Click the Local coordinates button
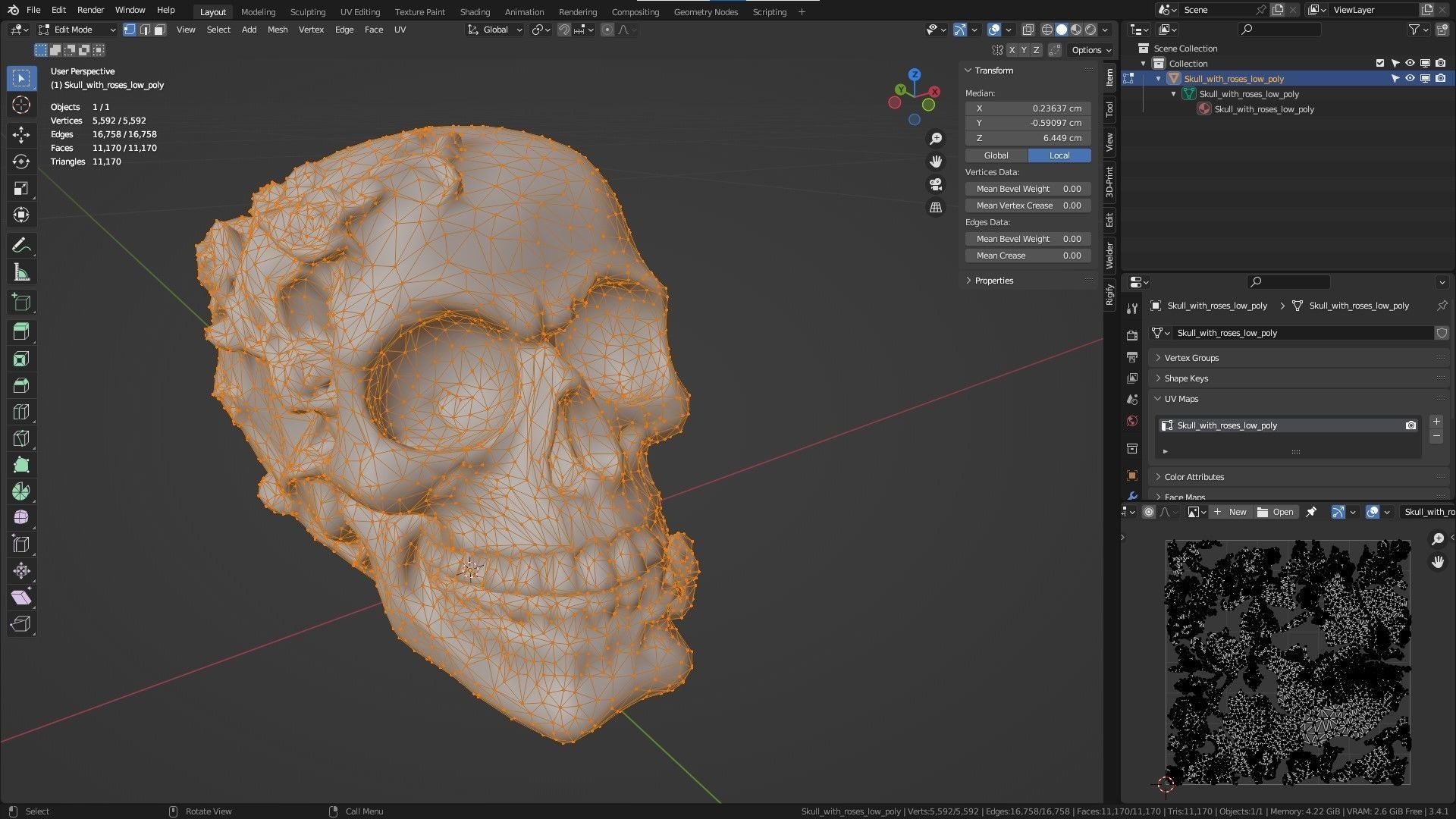Viewport: 1456px width, 819px height. tap(1059, 155)
